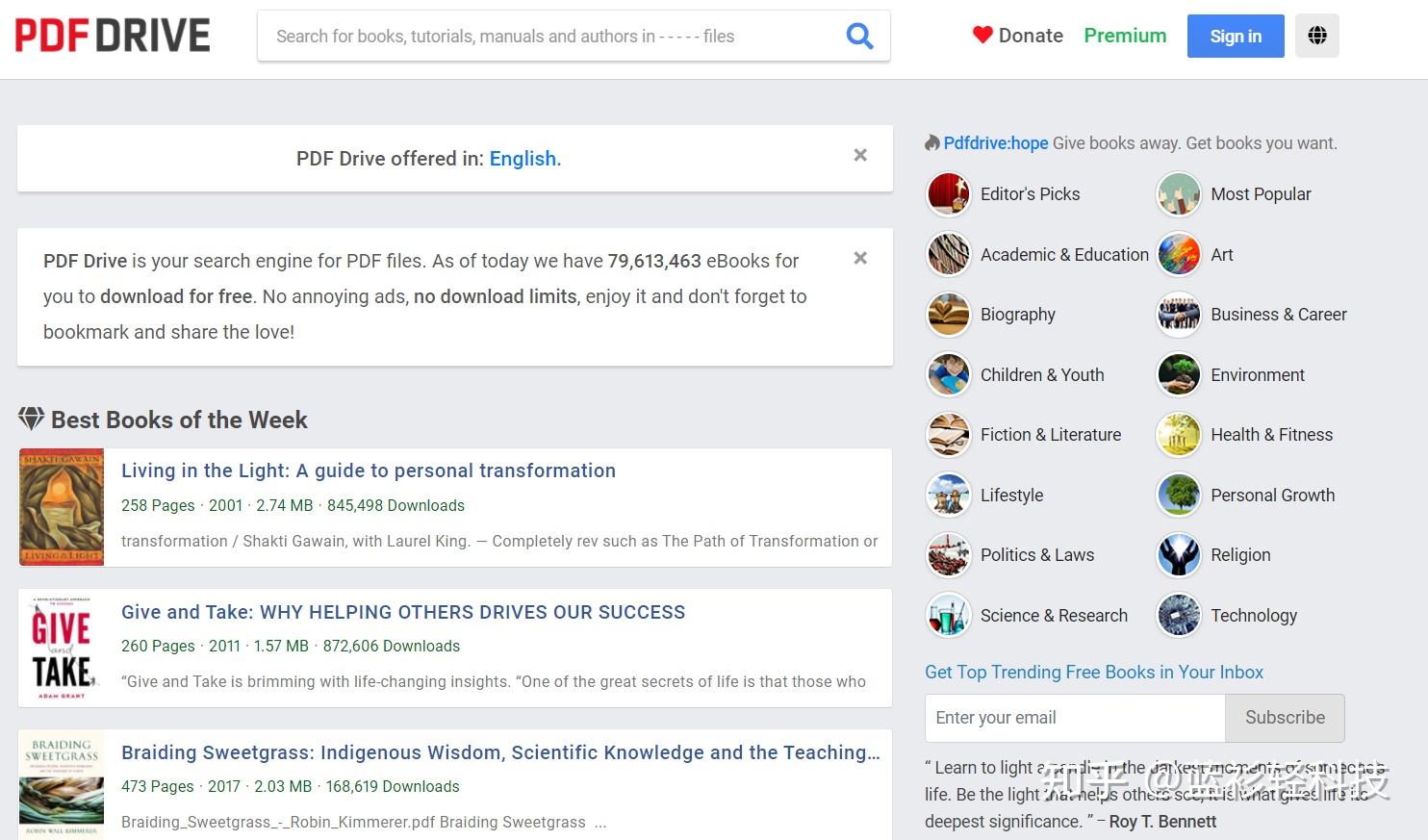Switch site language to English link

tap(525, 159)
